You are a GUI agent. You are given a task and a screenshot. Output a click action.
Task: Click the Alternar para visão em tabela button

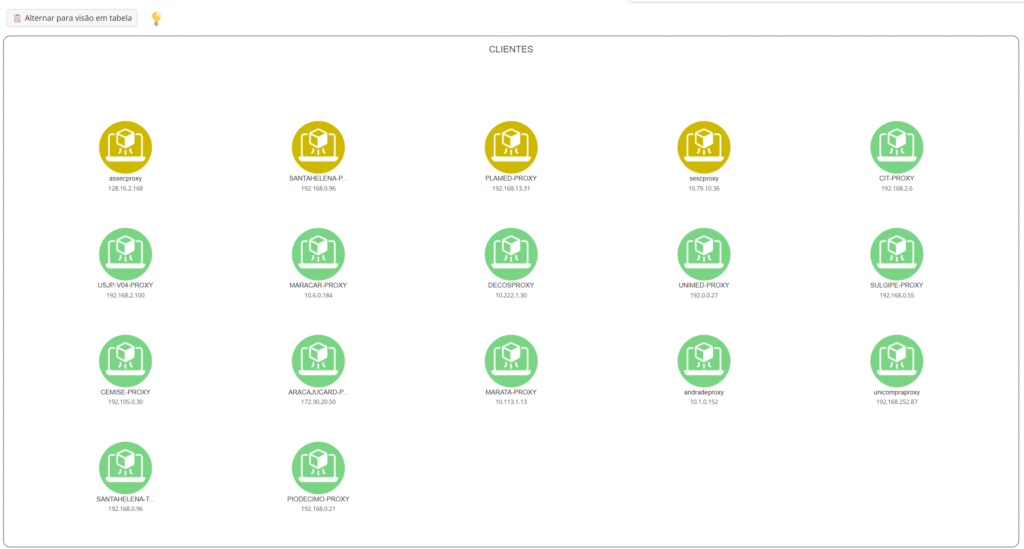71,18
